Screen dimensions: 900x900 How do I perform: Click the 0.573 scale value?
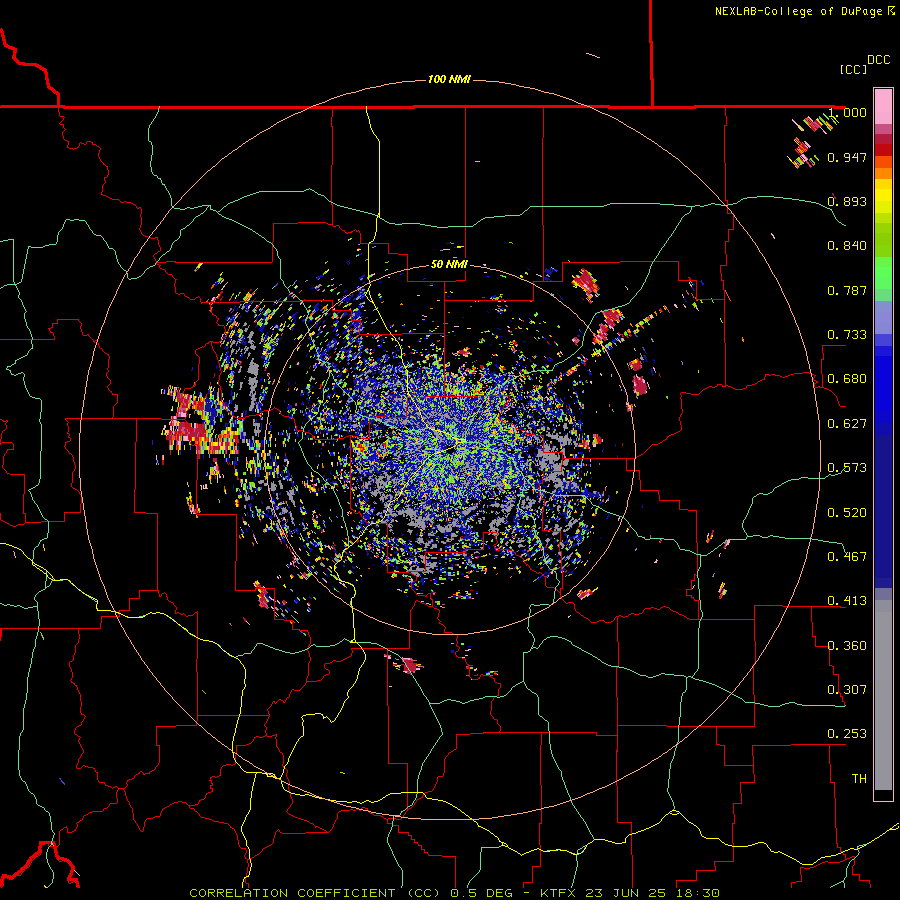pyautogui.click(x=847, y=468)
